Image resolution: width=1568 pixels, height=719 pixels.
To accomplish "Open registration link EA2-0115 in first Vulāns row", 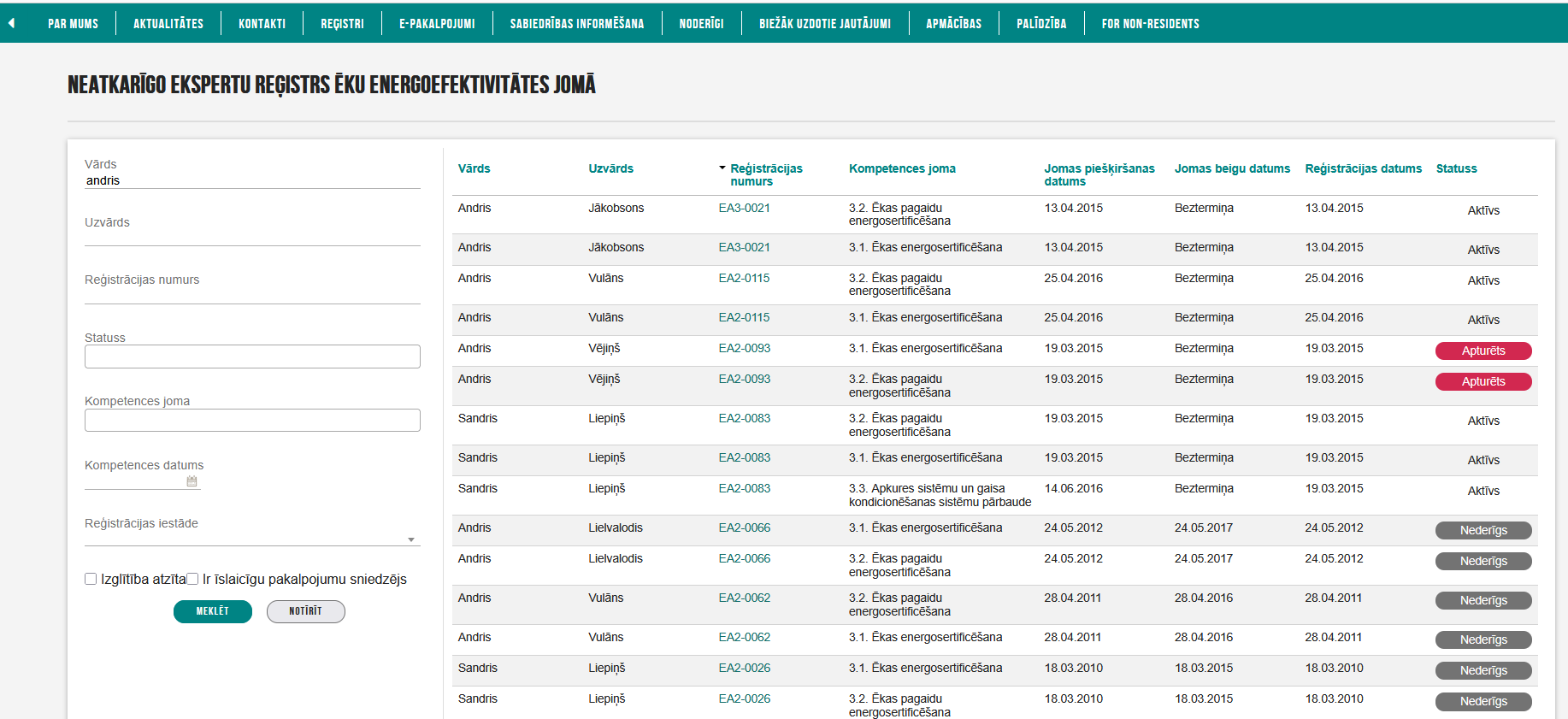I will 744,278.
